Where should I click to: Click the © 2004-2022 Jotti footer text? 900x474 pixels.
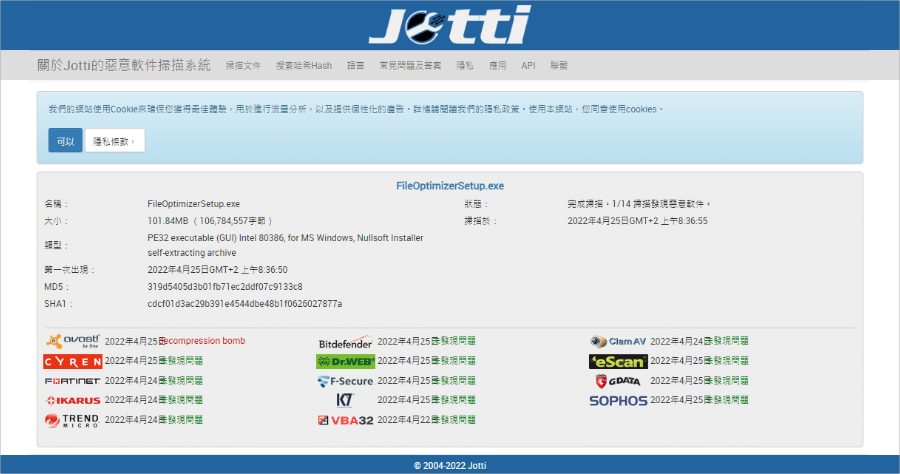[450, 465]
